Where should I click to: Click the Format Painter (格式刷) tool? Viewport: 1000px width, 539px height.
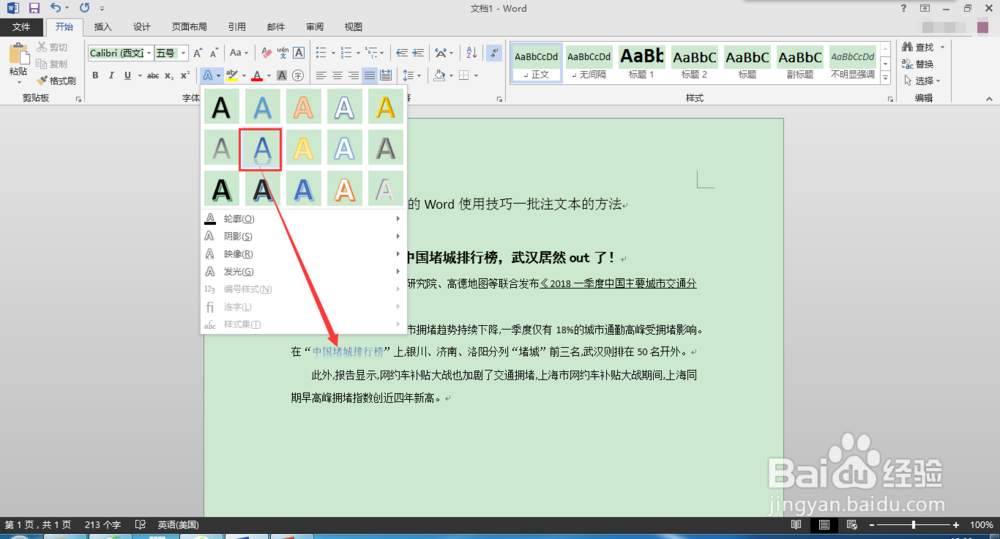point(56,81)
